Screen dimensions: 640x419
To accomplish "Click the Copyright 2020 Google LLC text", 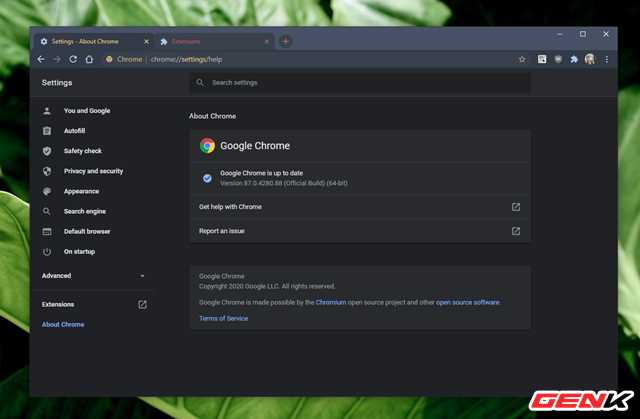I will 267,286.
